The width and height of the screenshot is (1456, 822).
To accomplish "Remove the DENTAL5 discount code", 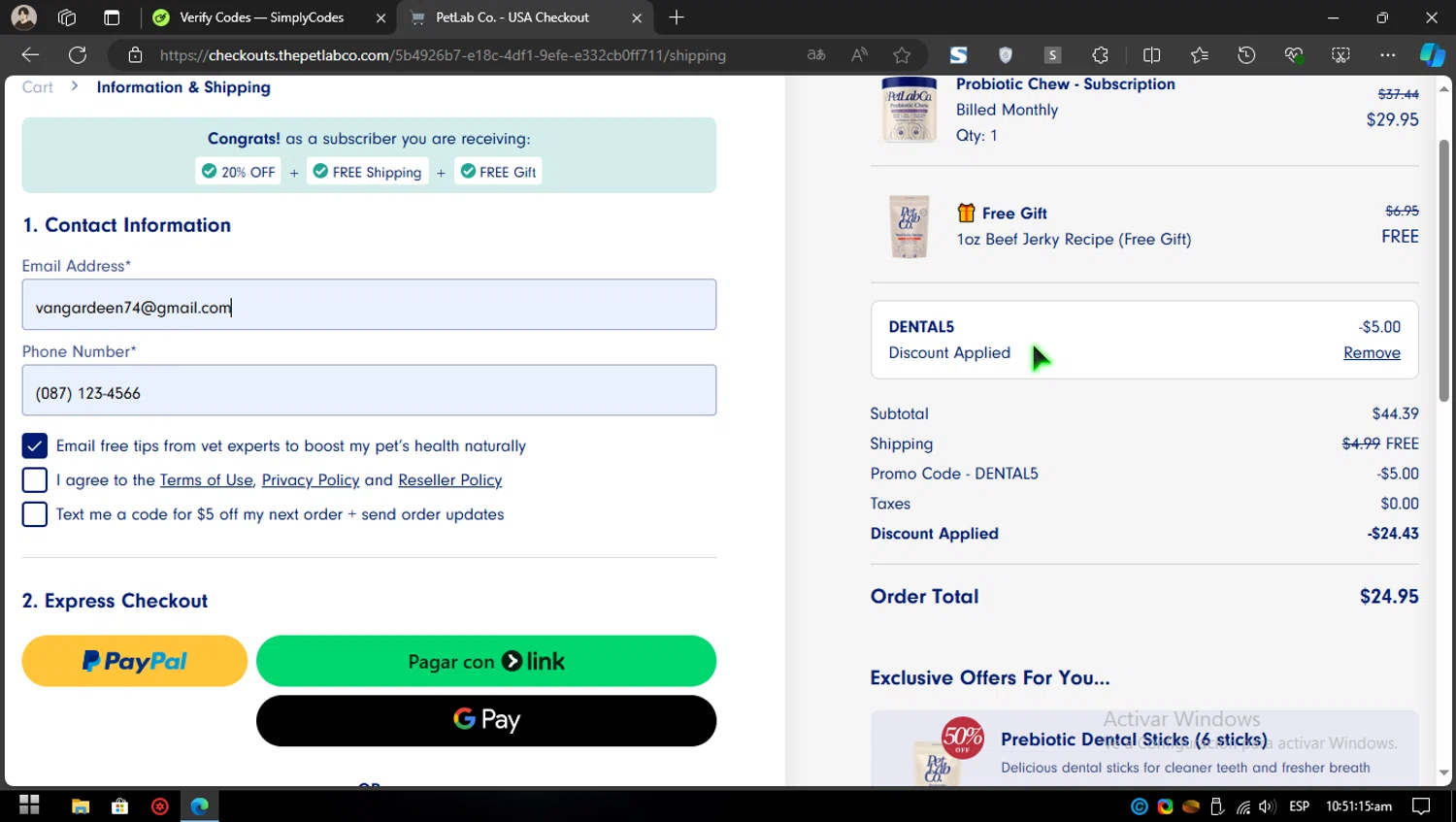I will point(1372,352).
